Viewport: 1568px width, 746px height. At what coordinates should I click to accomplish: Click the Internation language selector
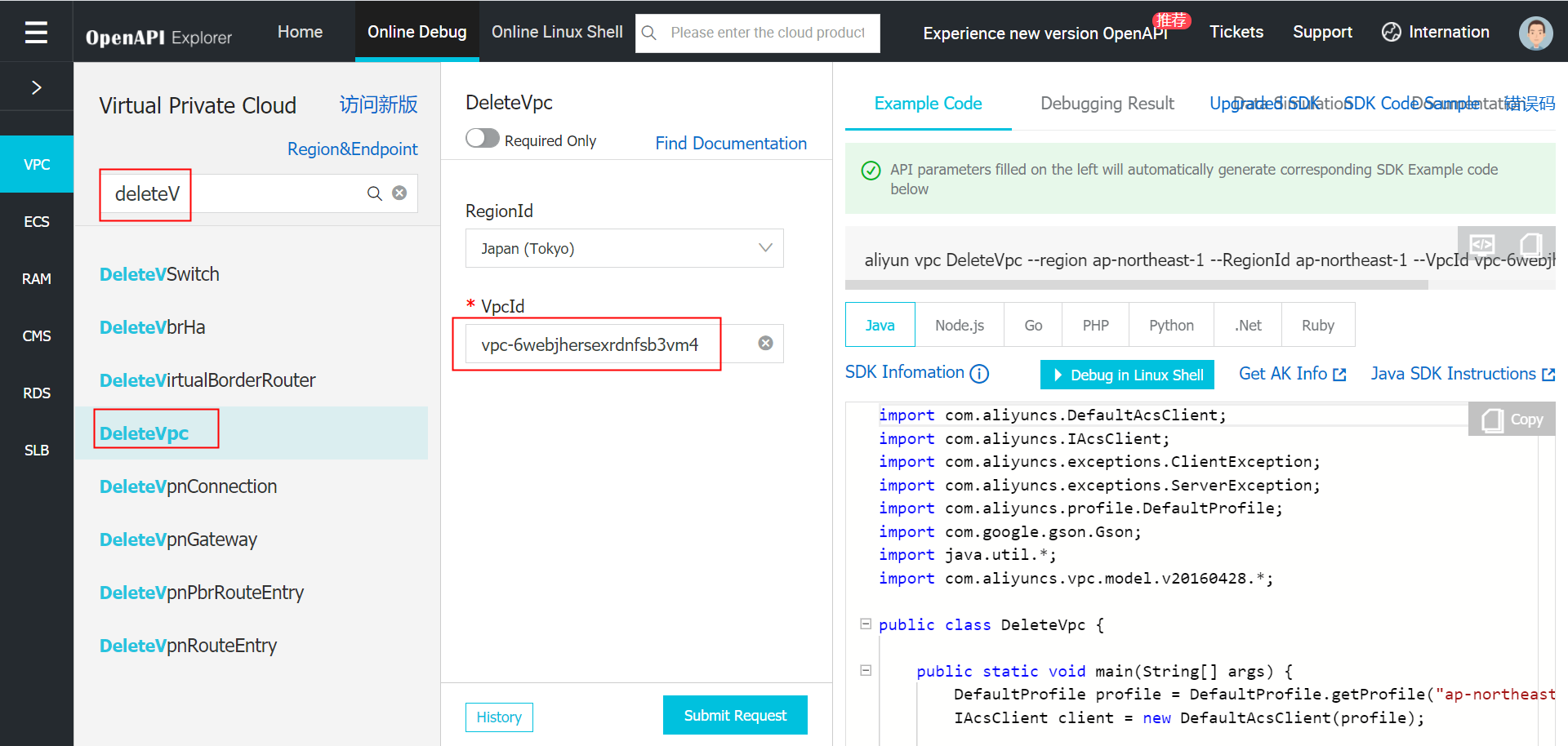coord(1436,32)
